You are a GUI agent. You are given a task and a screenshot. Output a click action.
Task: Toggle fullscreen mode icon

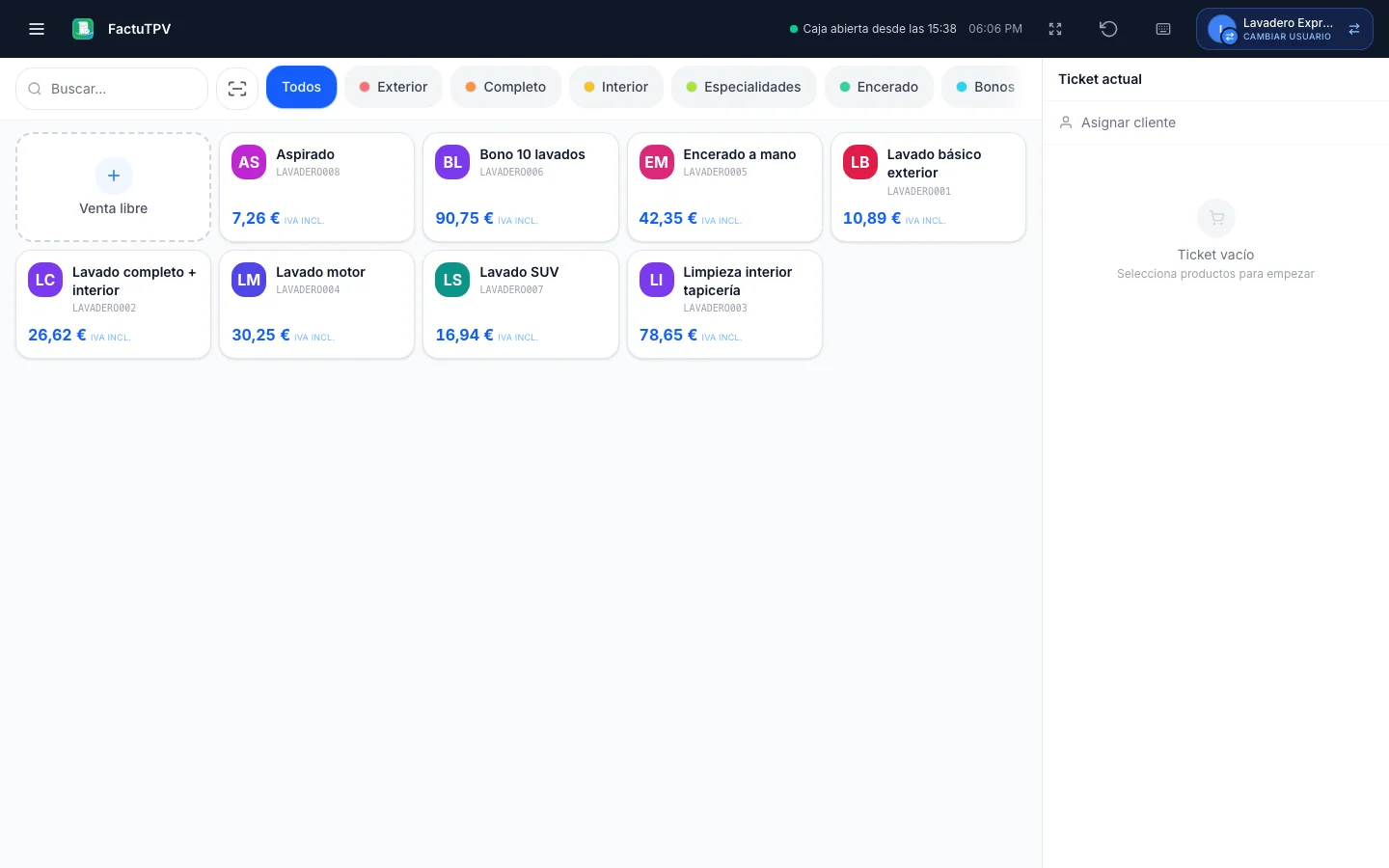1055,29
